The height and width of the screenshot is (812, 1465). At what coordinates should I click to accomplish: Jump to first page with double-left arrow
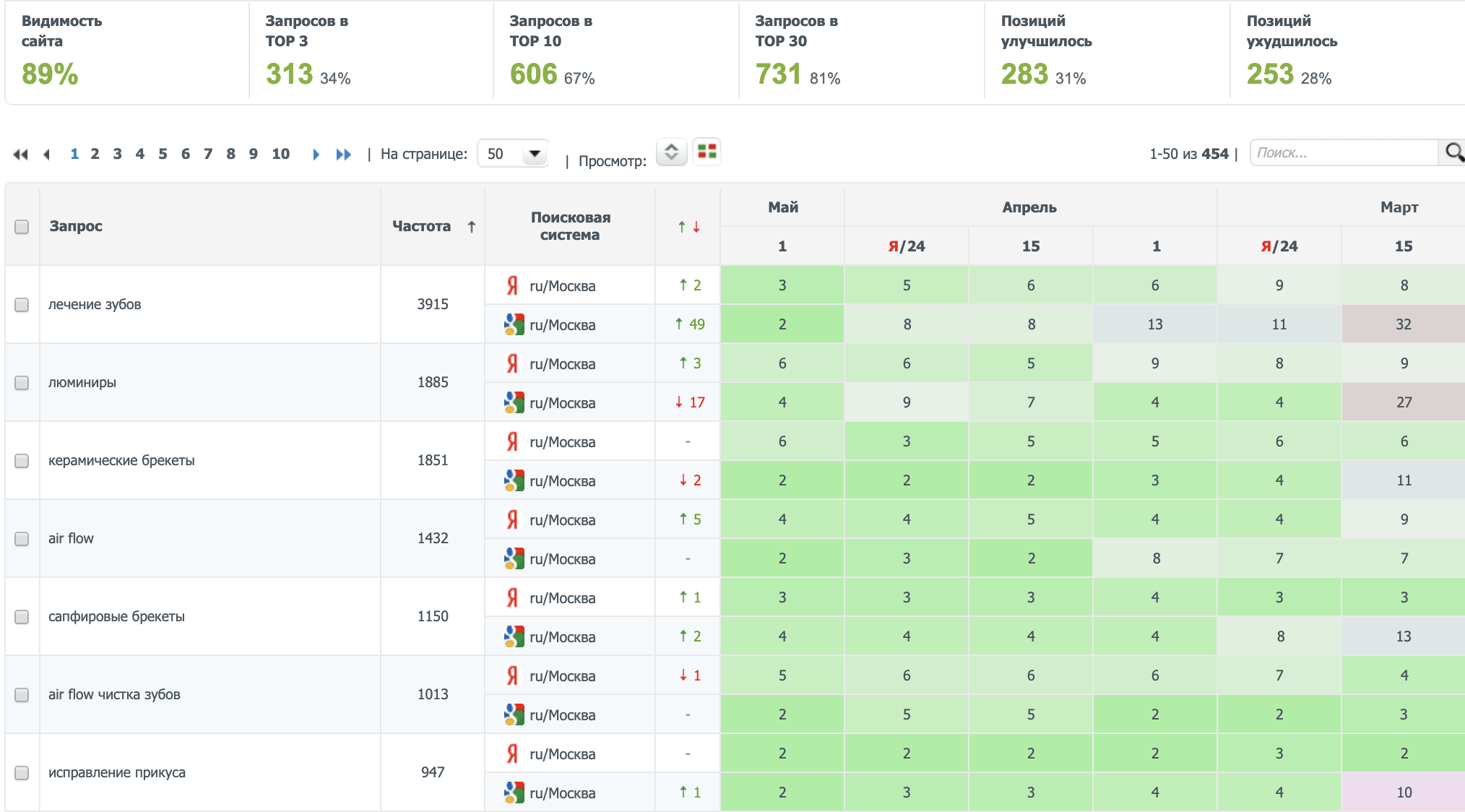coord(20,154)
